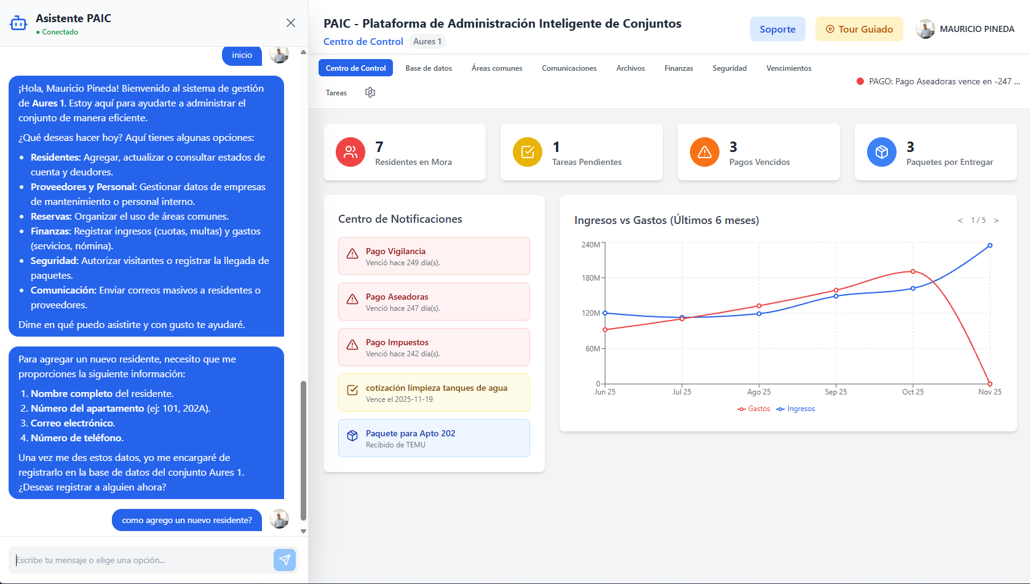
Task: Click the send message paper plane icon
Action: (284, 560)
